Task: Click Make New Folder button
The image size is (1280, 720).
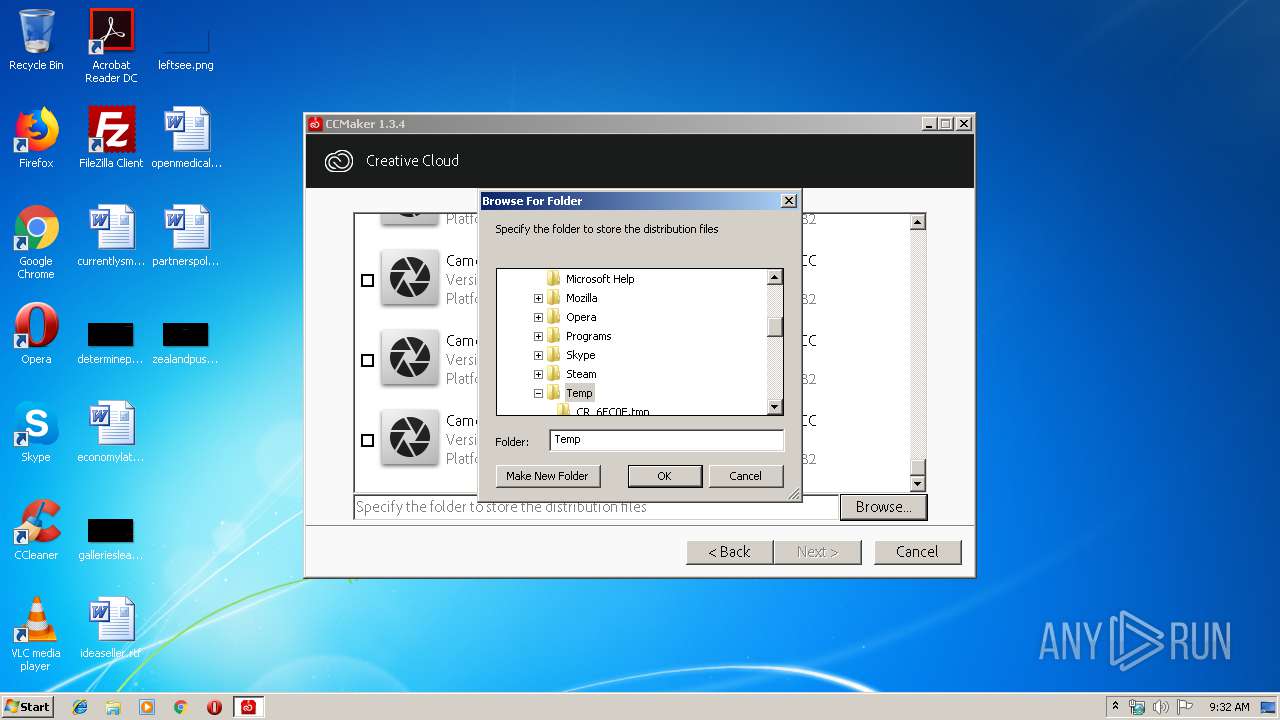Action: (x=547, y=476)
